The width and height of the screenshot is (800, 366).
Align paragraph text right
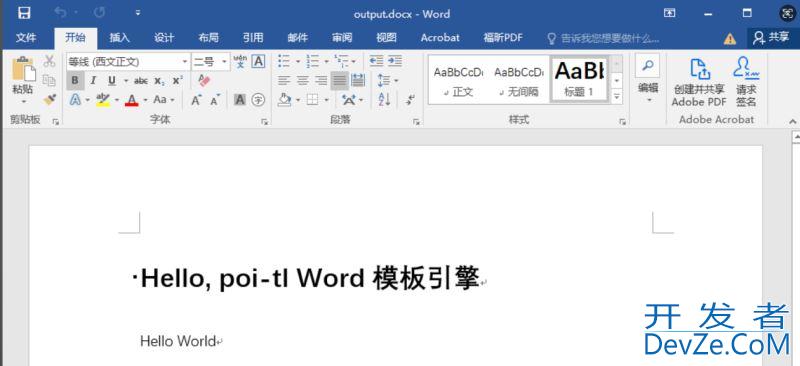pyautogui.click(x=321, y=81)
